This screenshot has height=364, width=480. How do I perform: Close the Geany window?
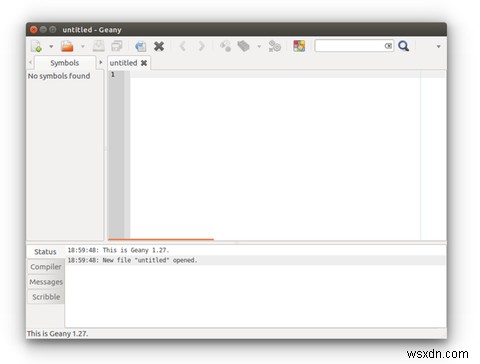pyautogui.click(x=33, y=30)
